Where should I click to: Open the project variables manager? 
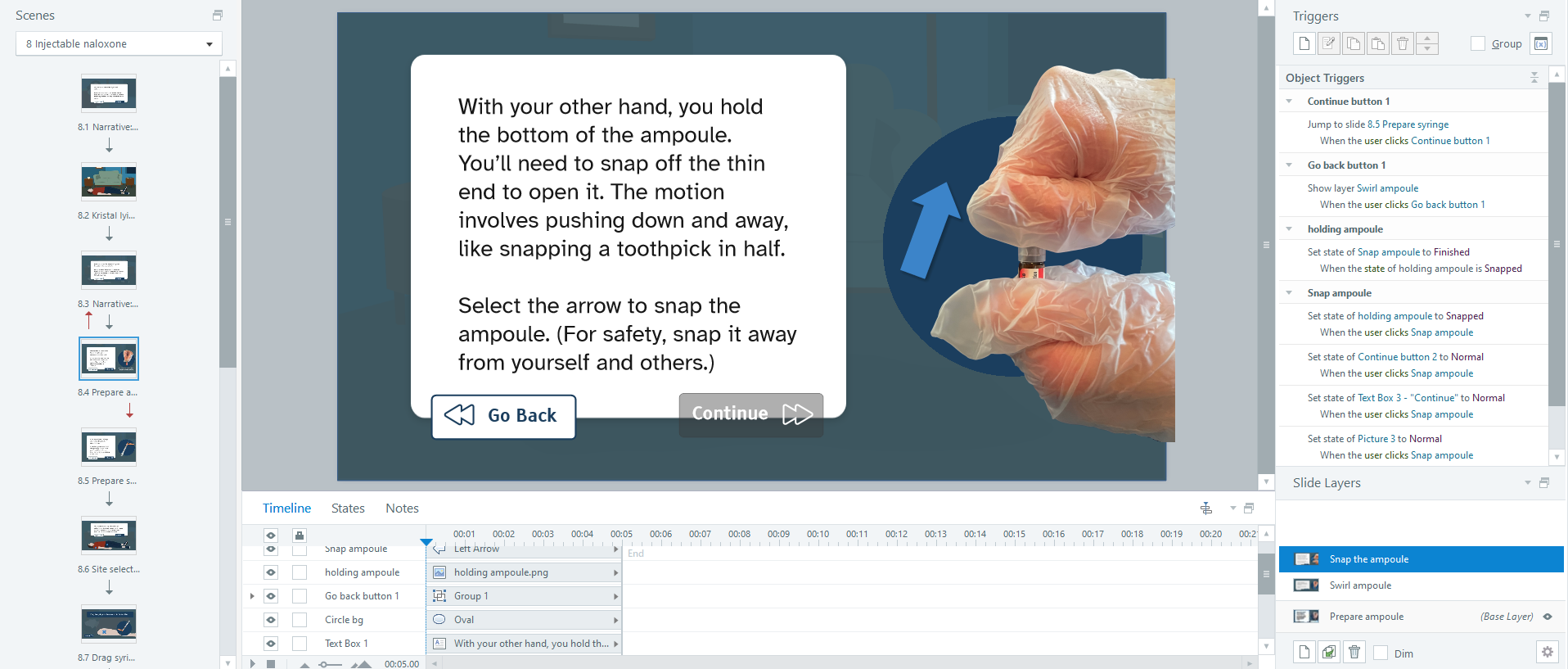[x=1540, y=43]
